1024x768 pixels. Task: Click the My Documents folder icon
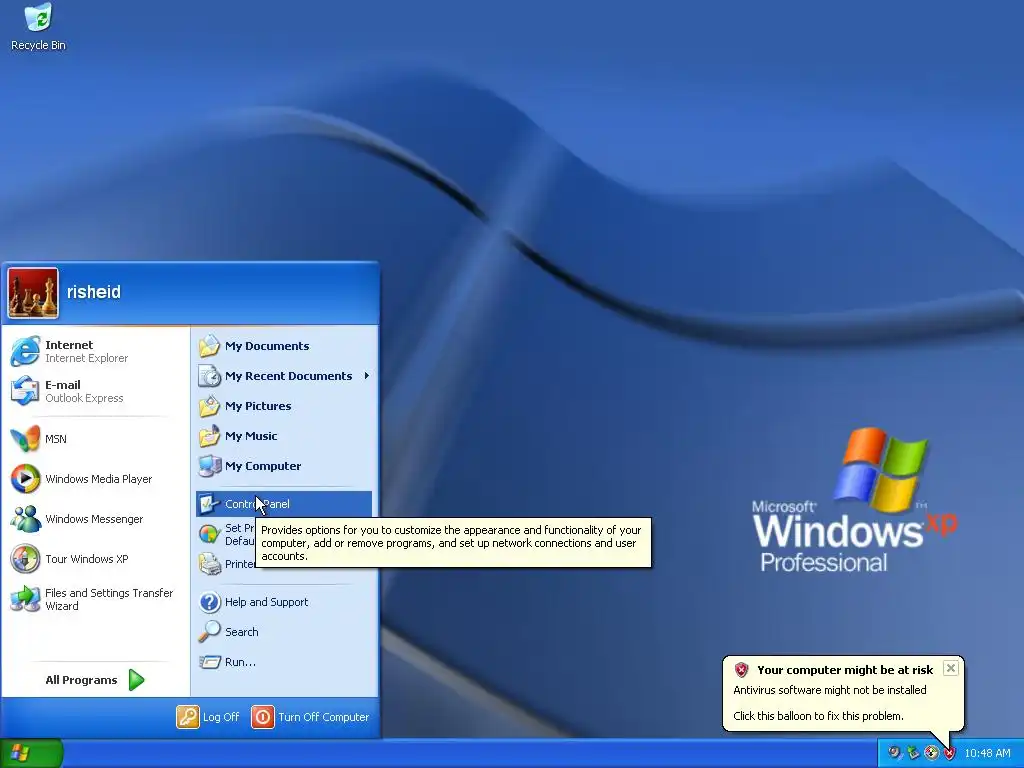click(x=210, y=346)
